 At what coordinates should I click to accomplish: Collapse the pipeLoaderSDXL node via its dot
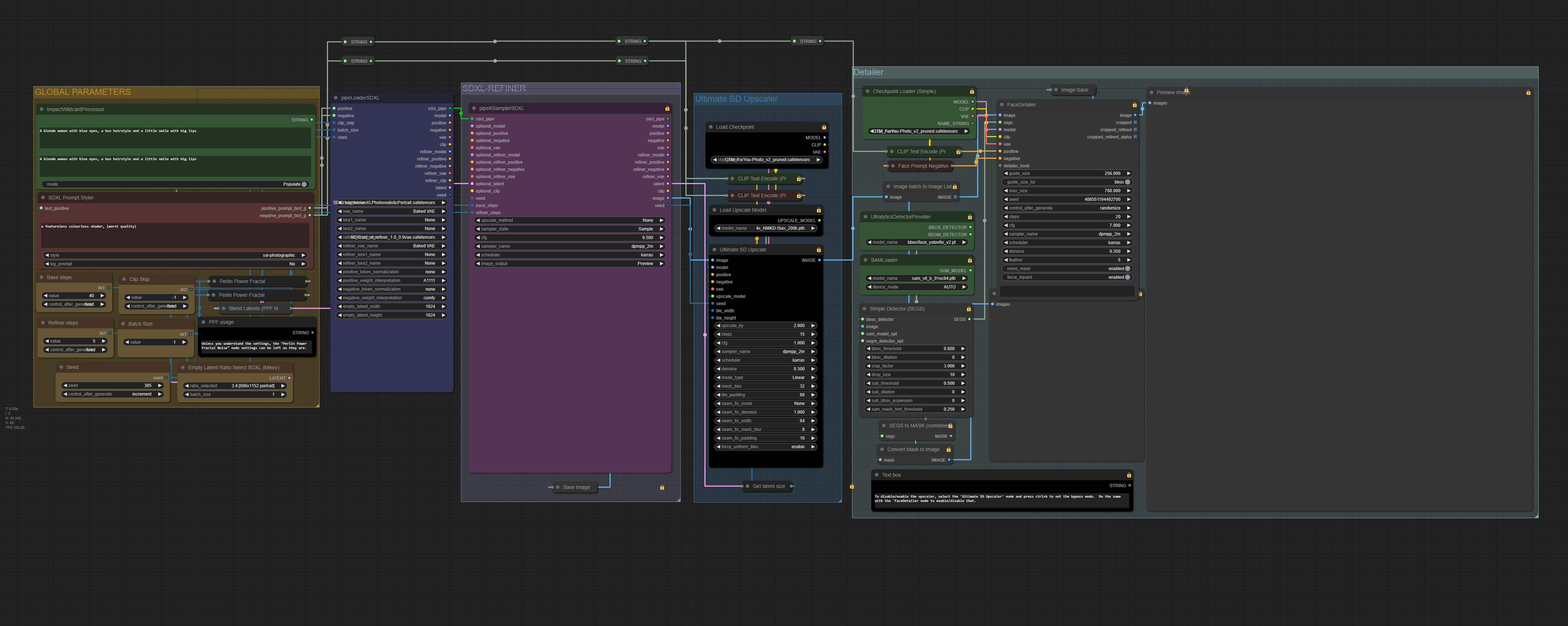pos(336,98)
